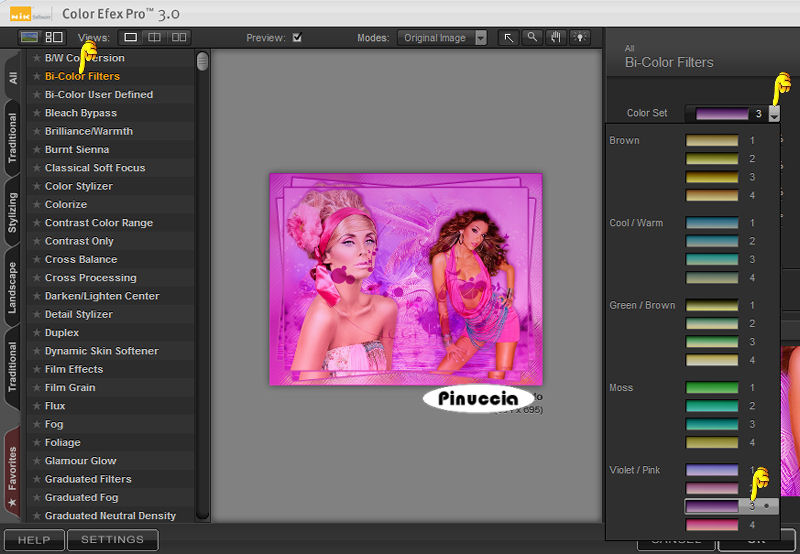Star the Film Grain filter
Image resolution: width=800 pixels, height=554 pixels.
pos(36,388)
